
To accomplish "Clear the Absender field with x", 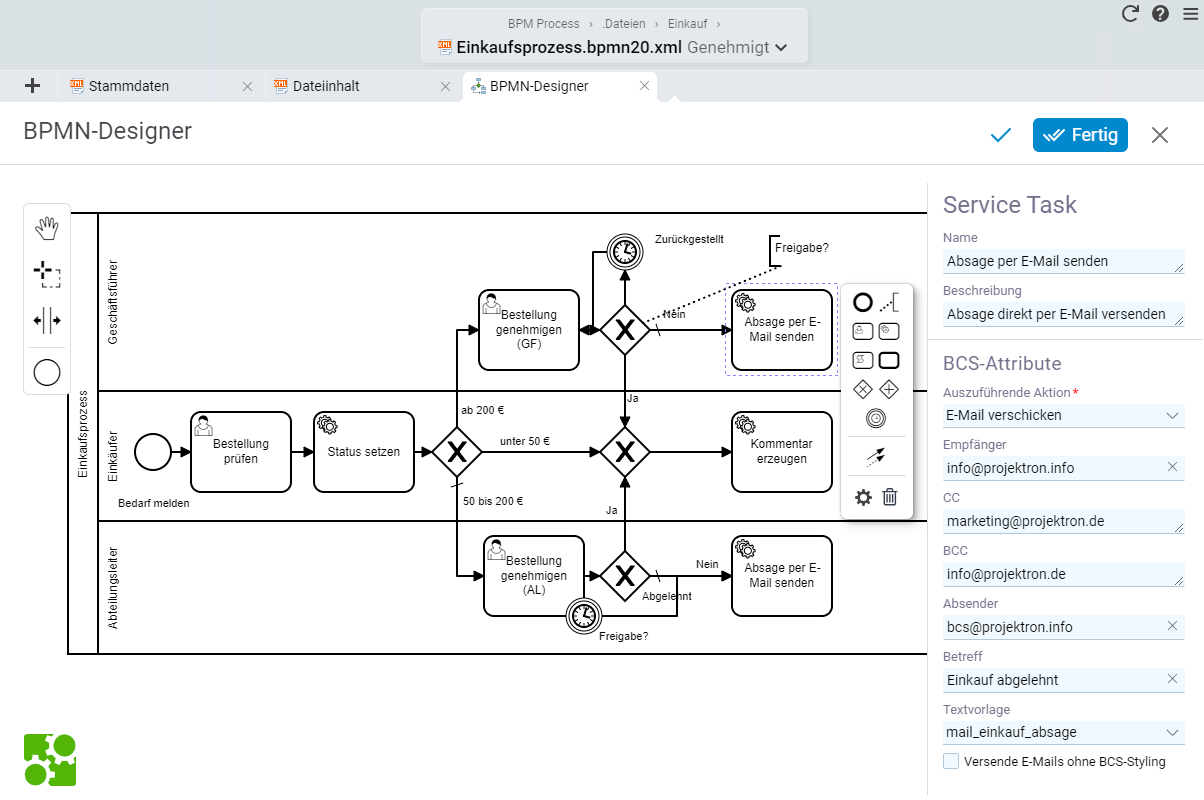I will coord(1173,627).
